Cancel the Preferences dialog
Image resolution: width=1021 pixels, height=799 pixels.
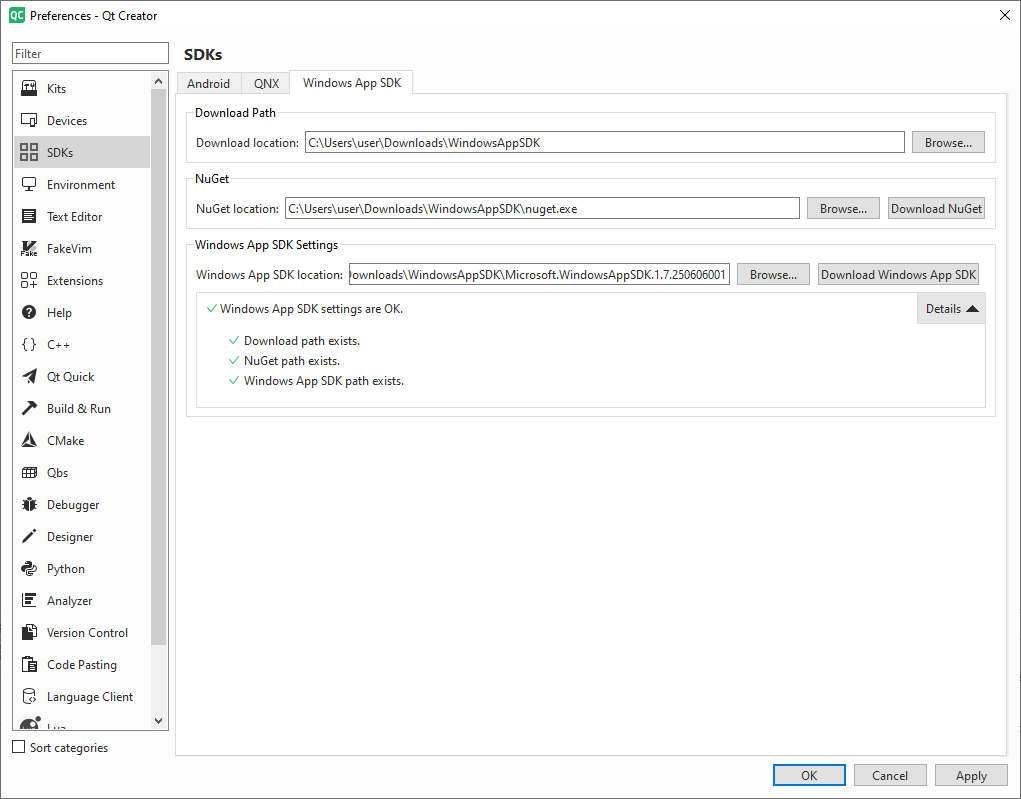click(890, 776)
